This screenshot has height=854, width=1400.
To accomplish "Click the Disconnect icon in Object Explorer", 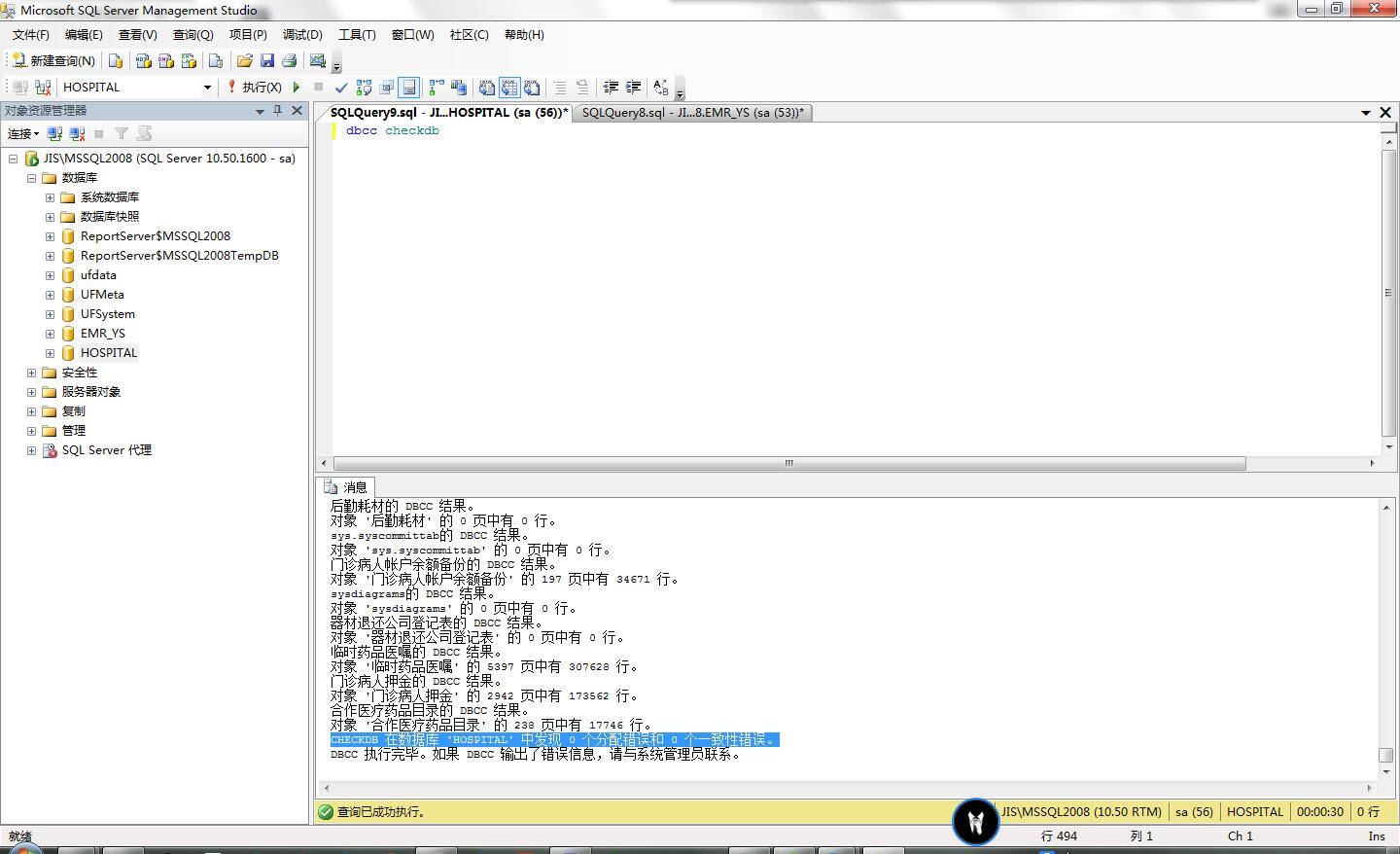I will click(78, 134).
